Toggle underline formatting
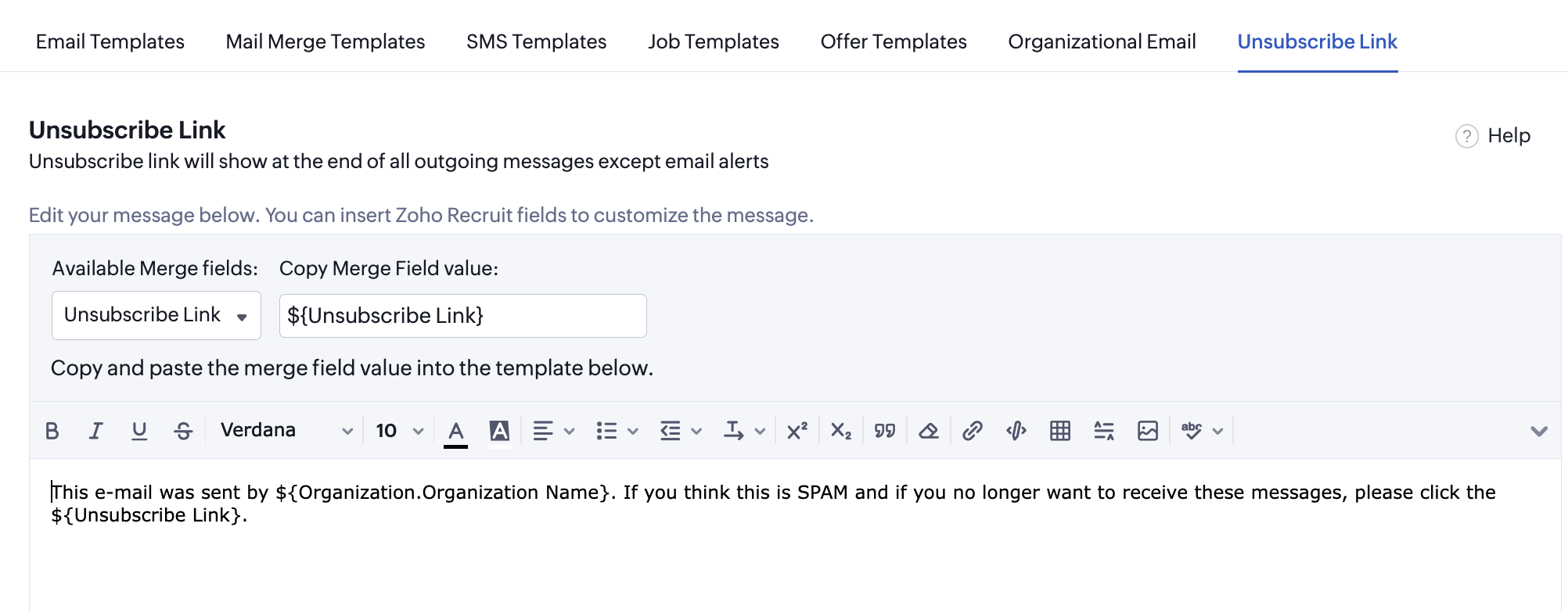Image resolution: width=1568 pixels, height=613 pixels. [139, 431]
